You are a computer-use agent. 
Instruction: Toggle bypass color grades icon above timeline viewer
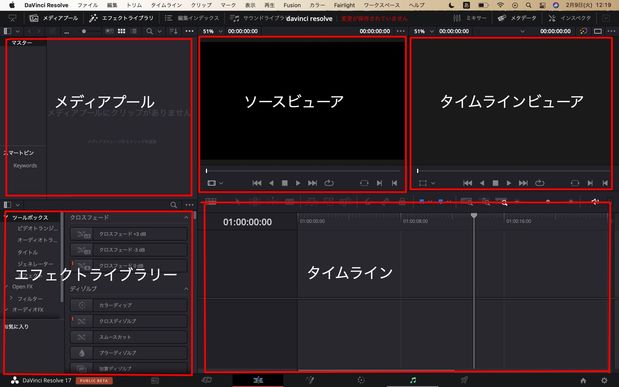[x=583, y=31]
